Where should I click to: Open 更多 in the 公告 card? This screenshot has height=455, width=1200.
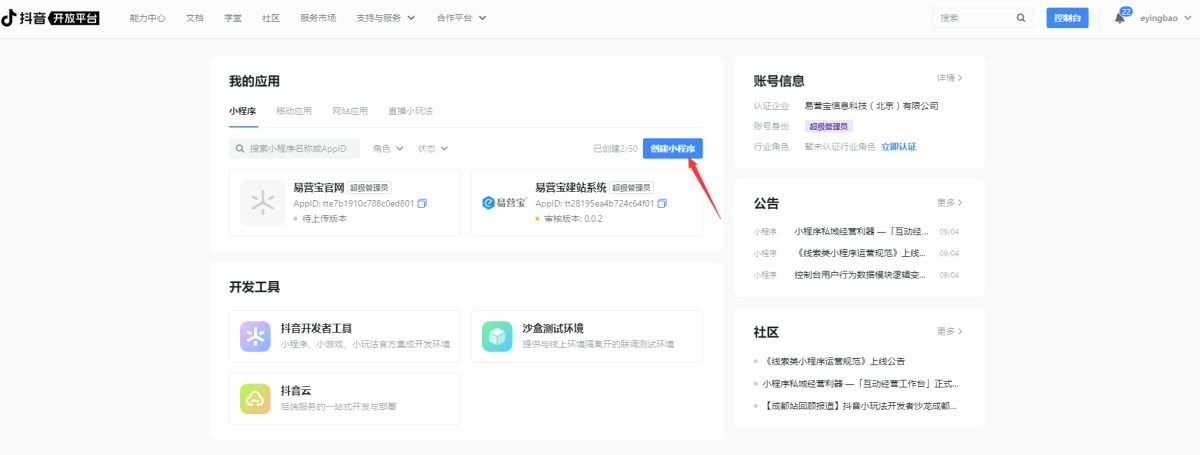[950, 202]
